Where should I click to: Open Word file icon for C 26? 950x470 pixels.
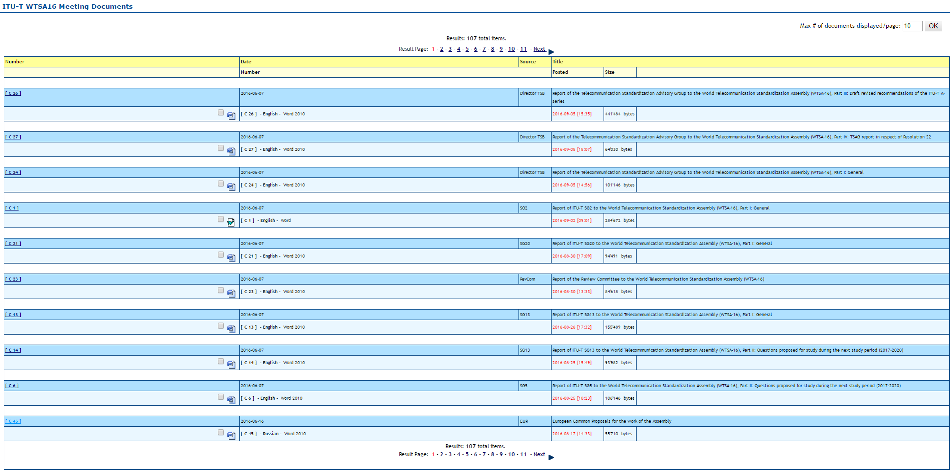231,115
